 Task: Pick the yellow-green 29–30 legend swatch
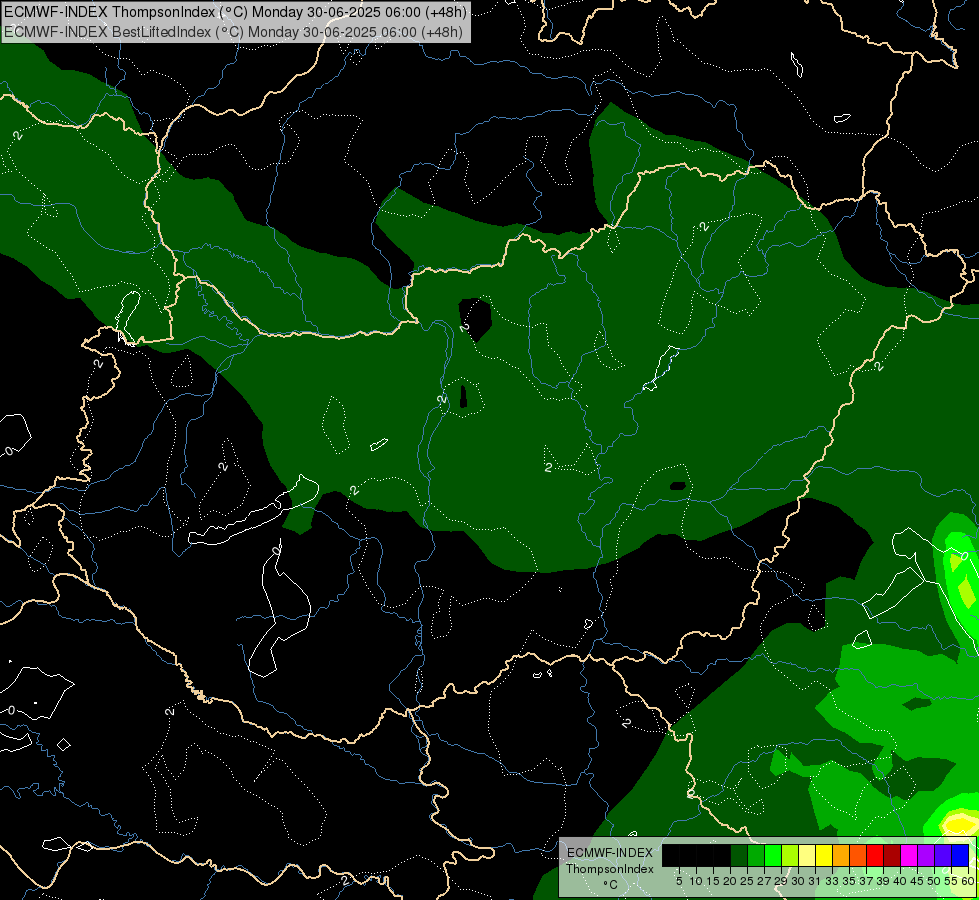(790, 855)
